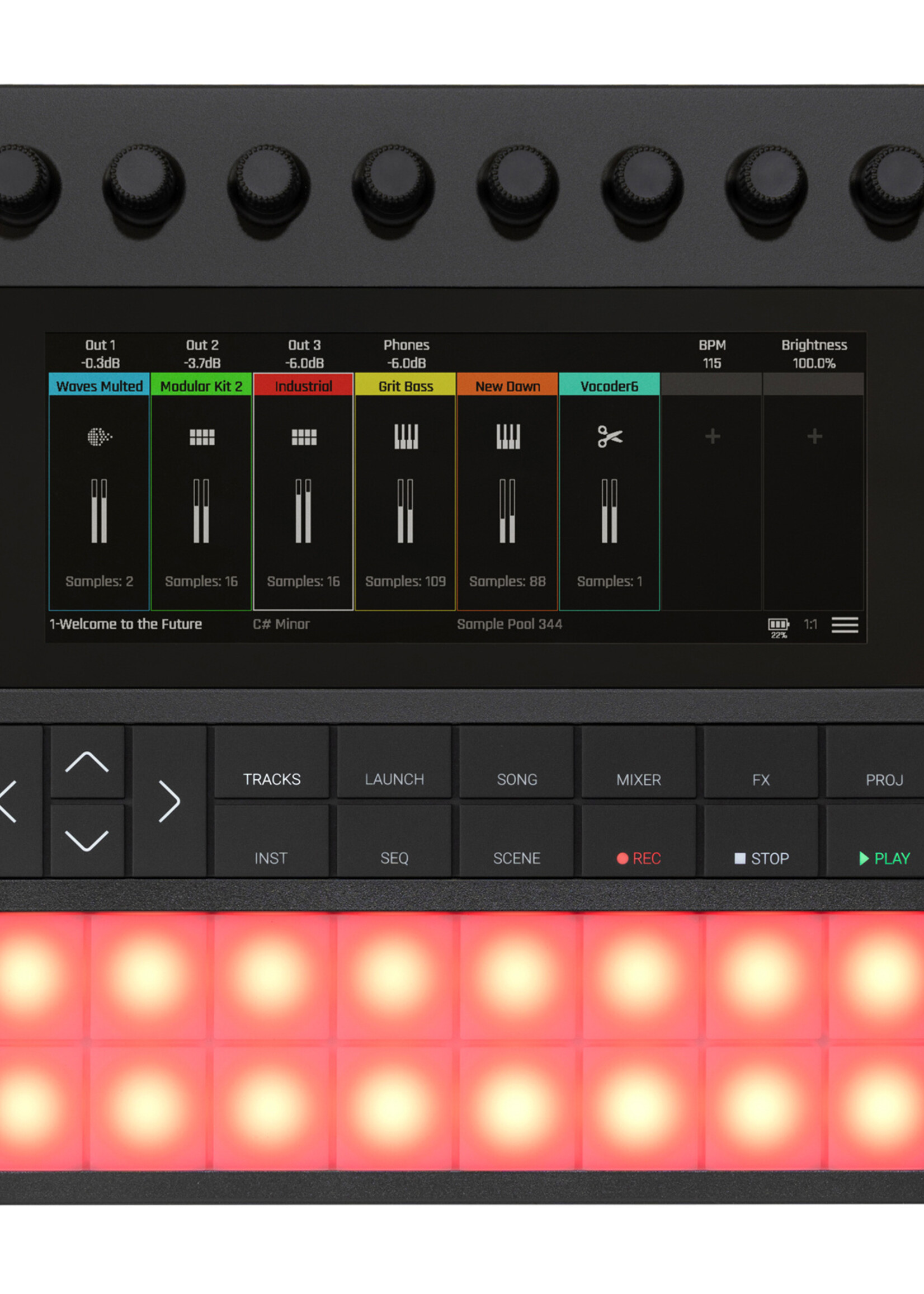Open the SEQ sequencer button
This screenshot has height=1294, width=924.
click(394, 840)
